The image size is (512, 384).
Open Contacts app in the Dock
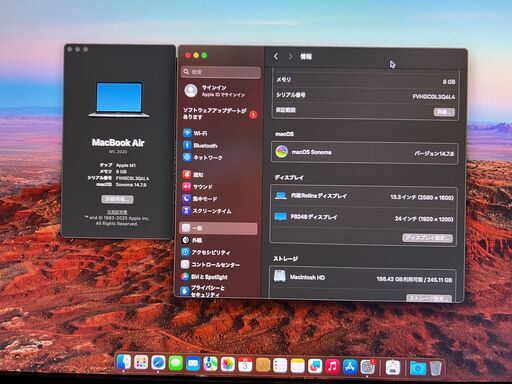click(263, 365)
